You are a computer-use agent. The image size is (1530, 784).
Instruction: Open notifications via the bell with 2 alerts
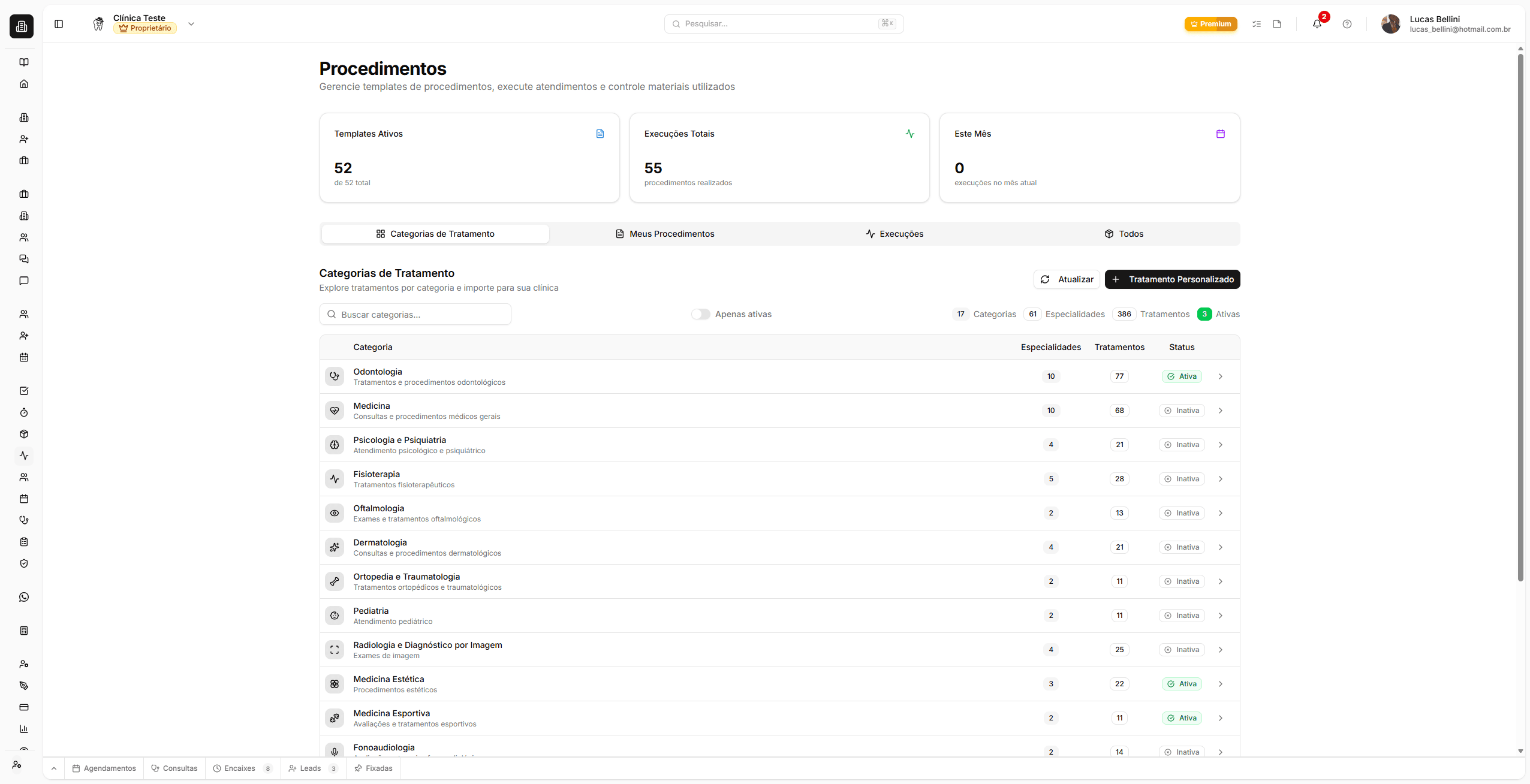click(x=1317, y=24)
